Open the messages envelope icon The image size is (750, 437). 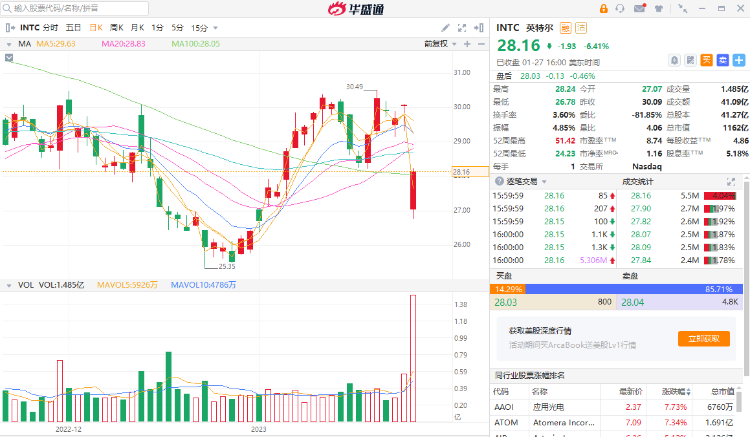640,8
